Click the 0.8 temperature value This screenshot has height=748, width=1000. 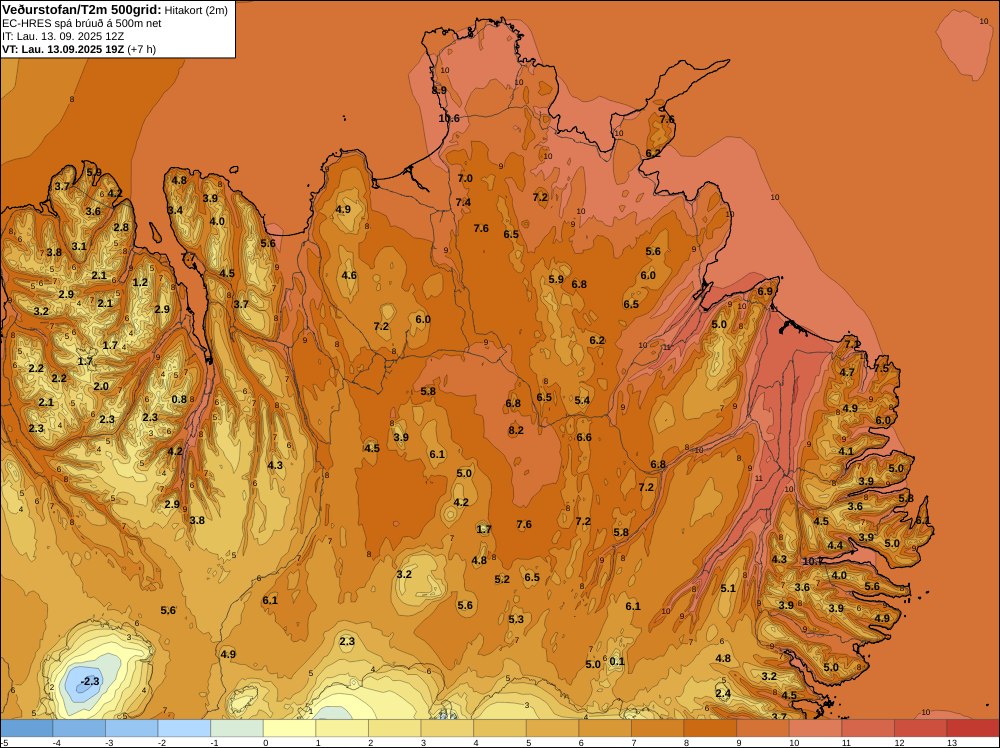point(179,400)
